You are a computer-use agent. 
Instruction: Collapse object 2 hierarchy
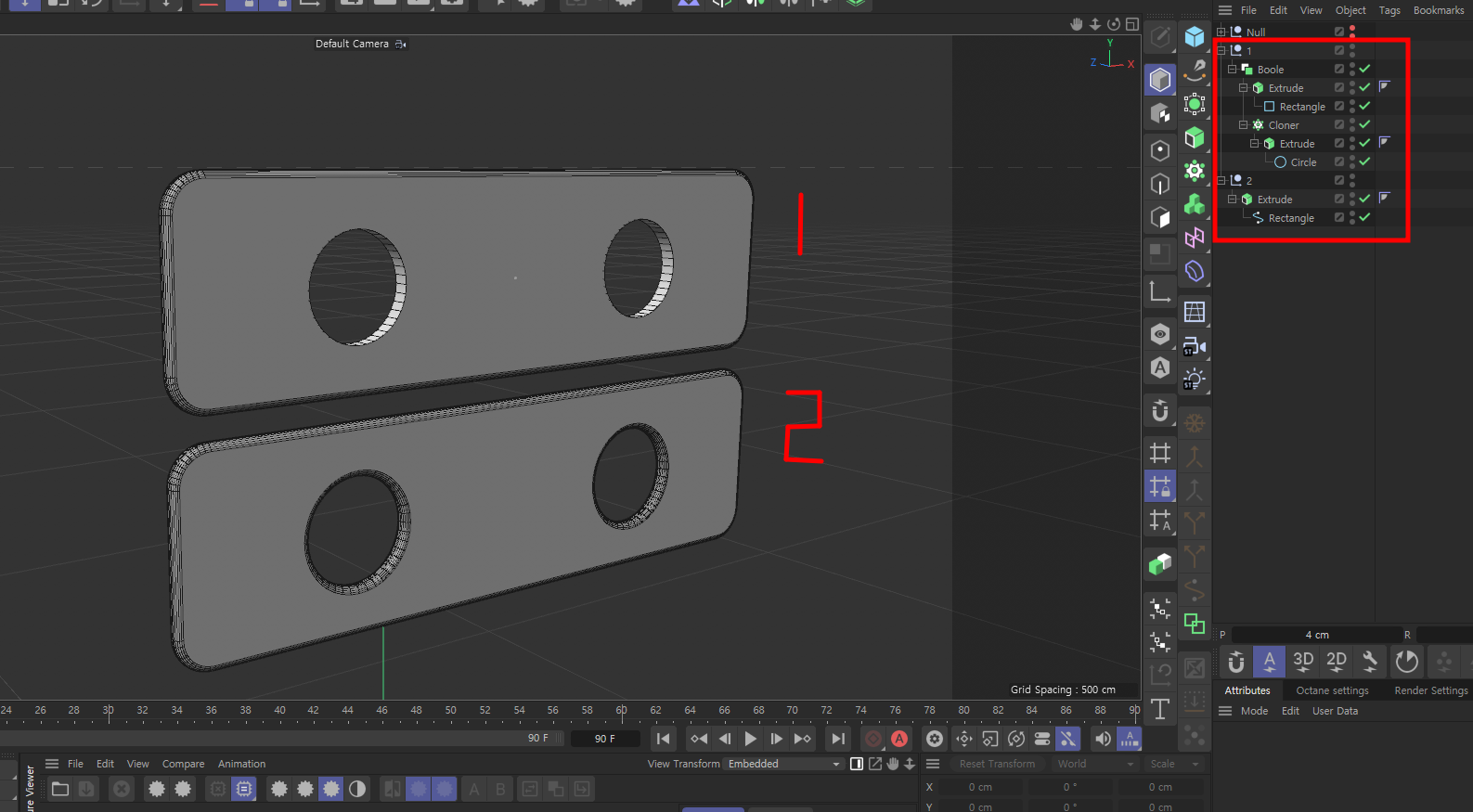click(1221, 180)
